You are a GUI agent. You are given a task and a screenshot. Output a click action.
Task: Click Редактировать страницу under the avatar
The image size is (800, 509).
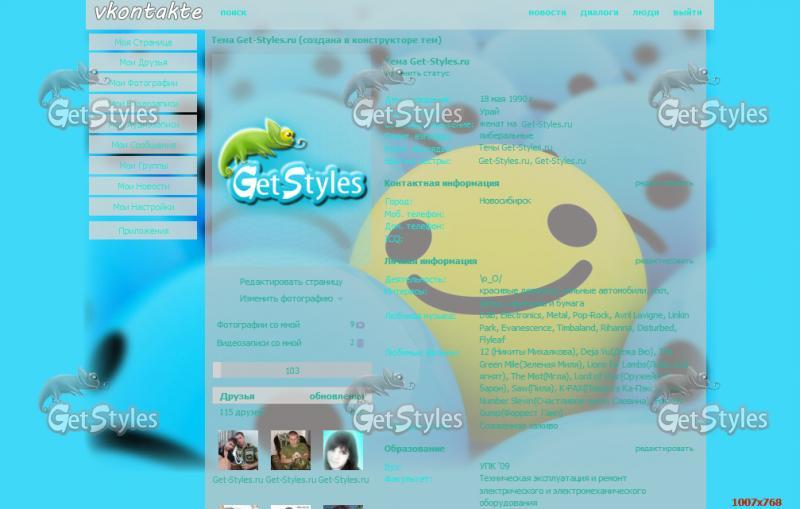[x=291, y=282]
